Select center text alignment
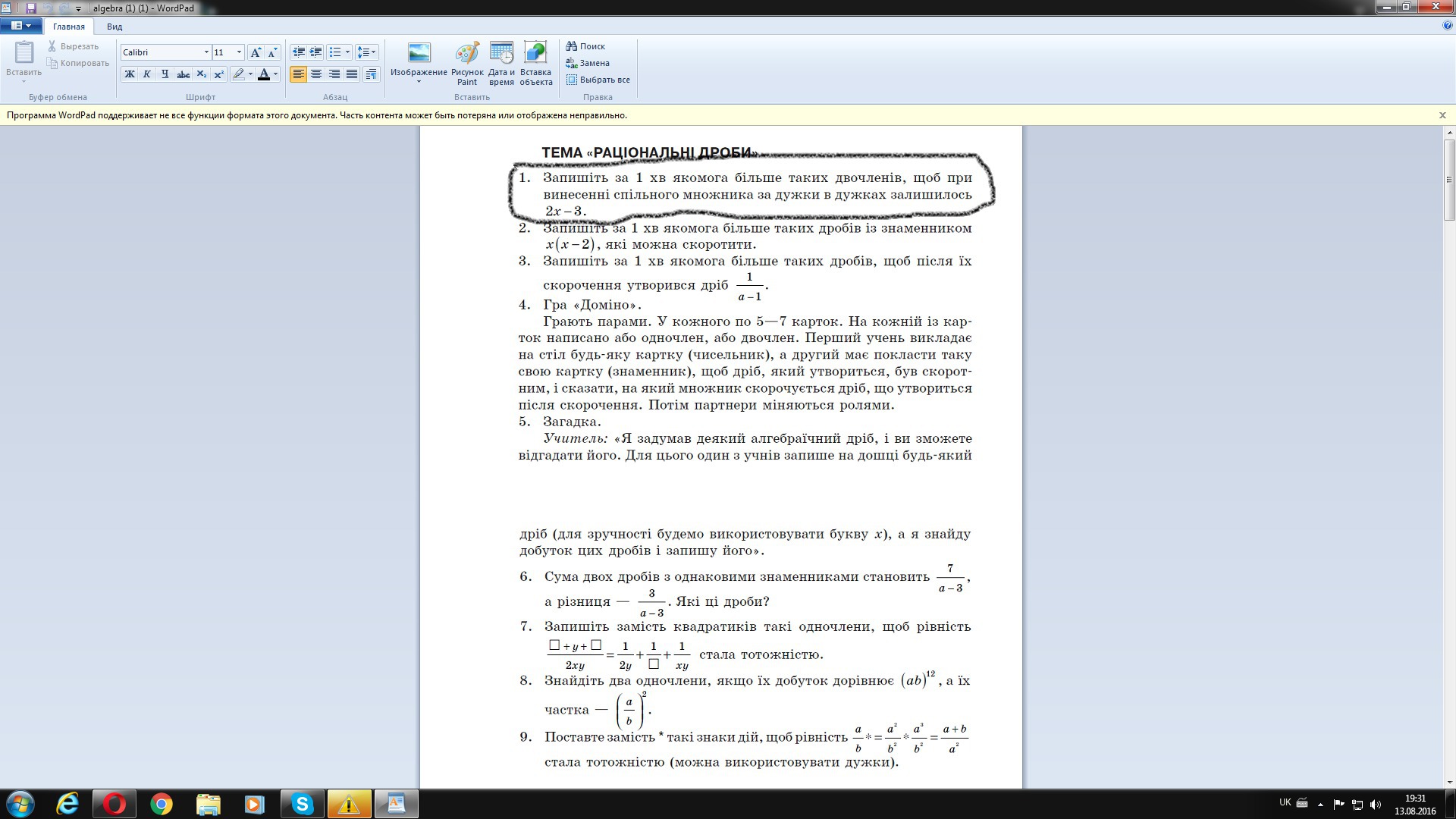The width and height of the screenshot is (1456, 819). coord(316,74)
